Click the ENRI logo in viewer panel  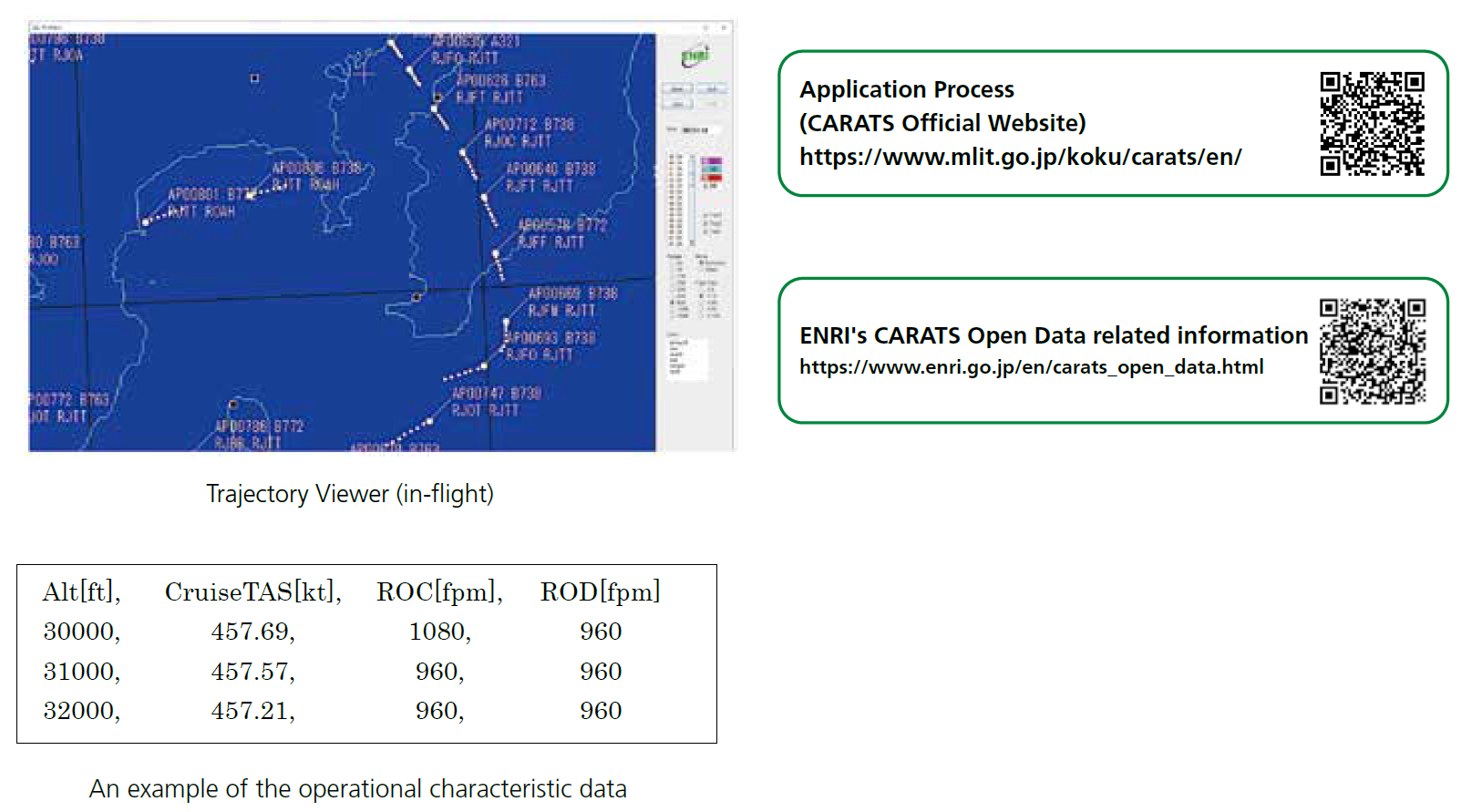(695, 57)
